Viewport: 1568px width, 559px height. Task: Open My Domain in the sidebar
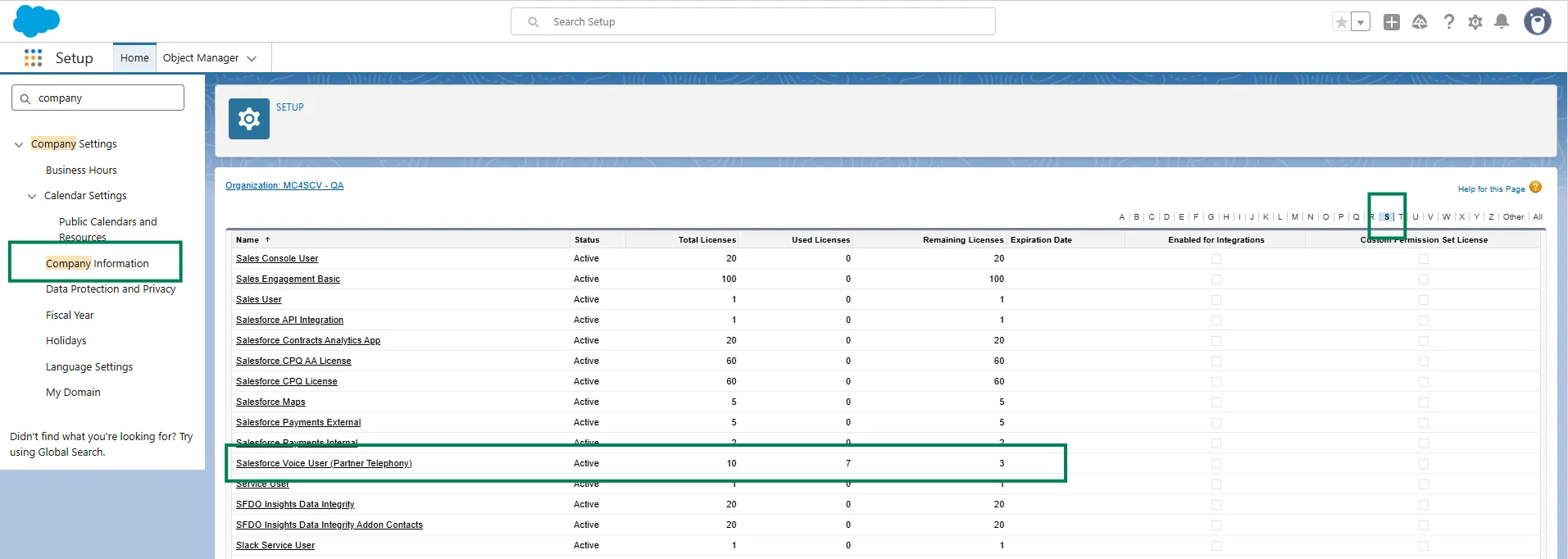pyautogui.click(x=73, y=393)
